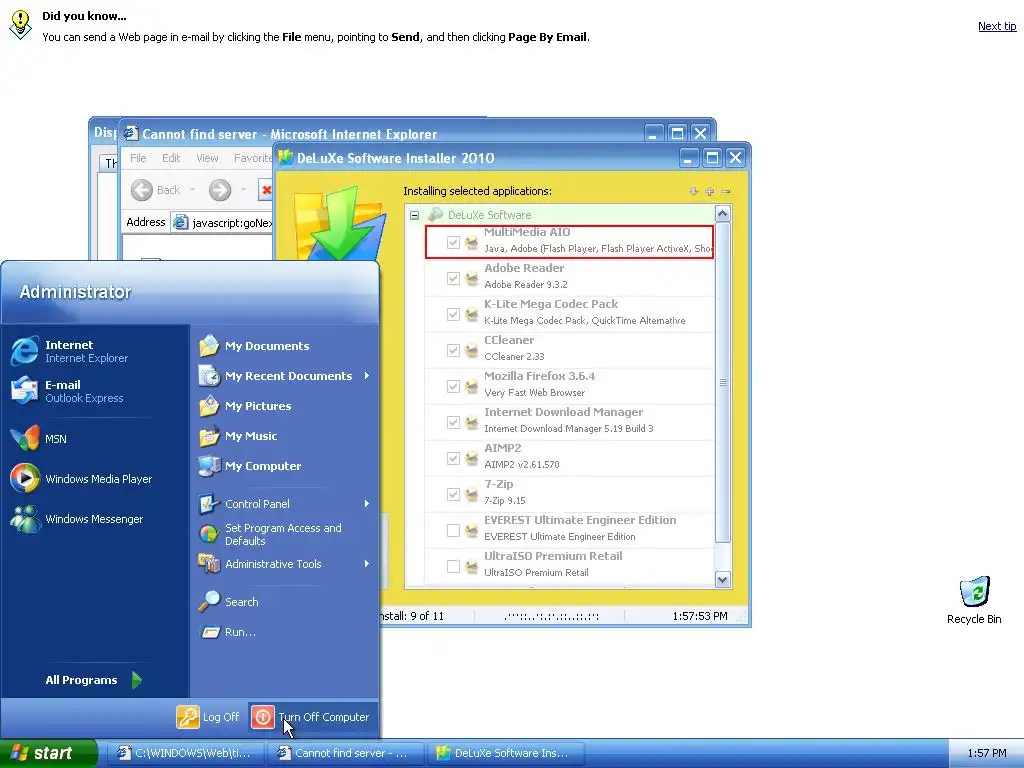Click the Next tip link
This screenshot has width=1024, height=768.
997,26
